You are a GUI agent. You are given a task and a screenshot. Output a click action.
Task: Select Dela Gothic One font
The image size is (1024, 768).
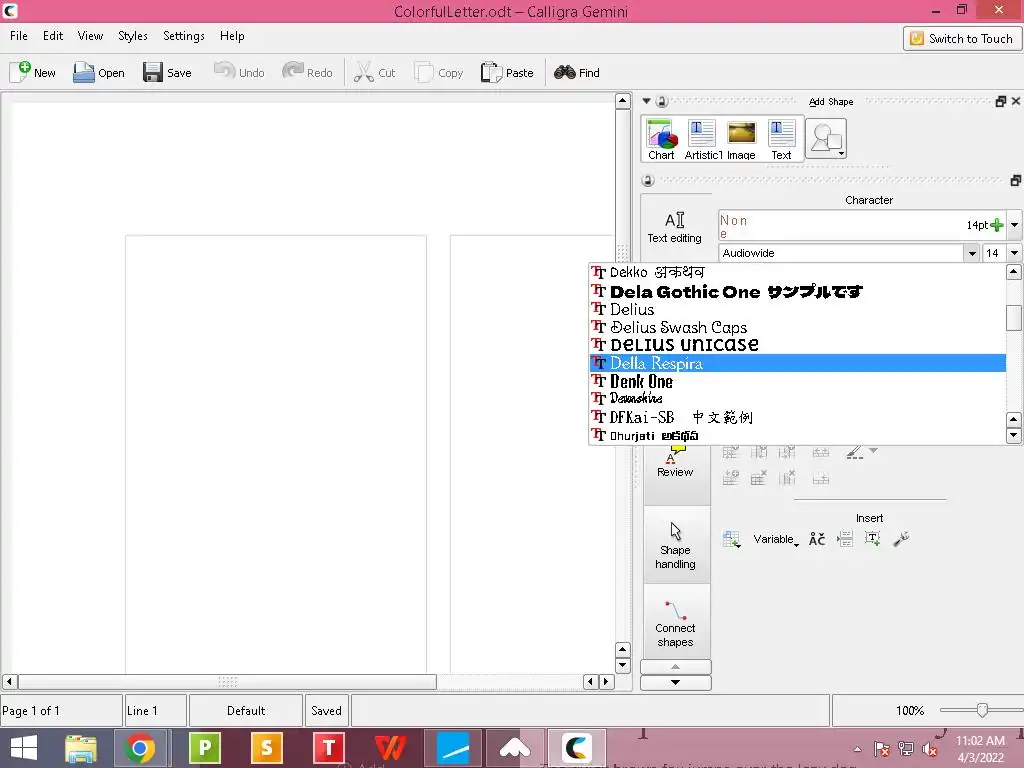coord(797,291)
